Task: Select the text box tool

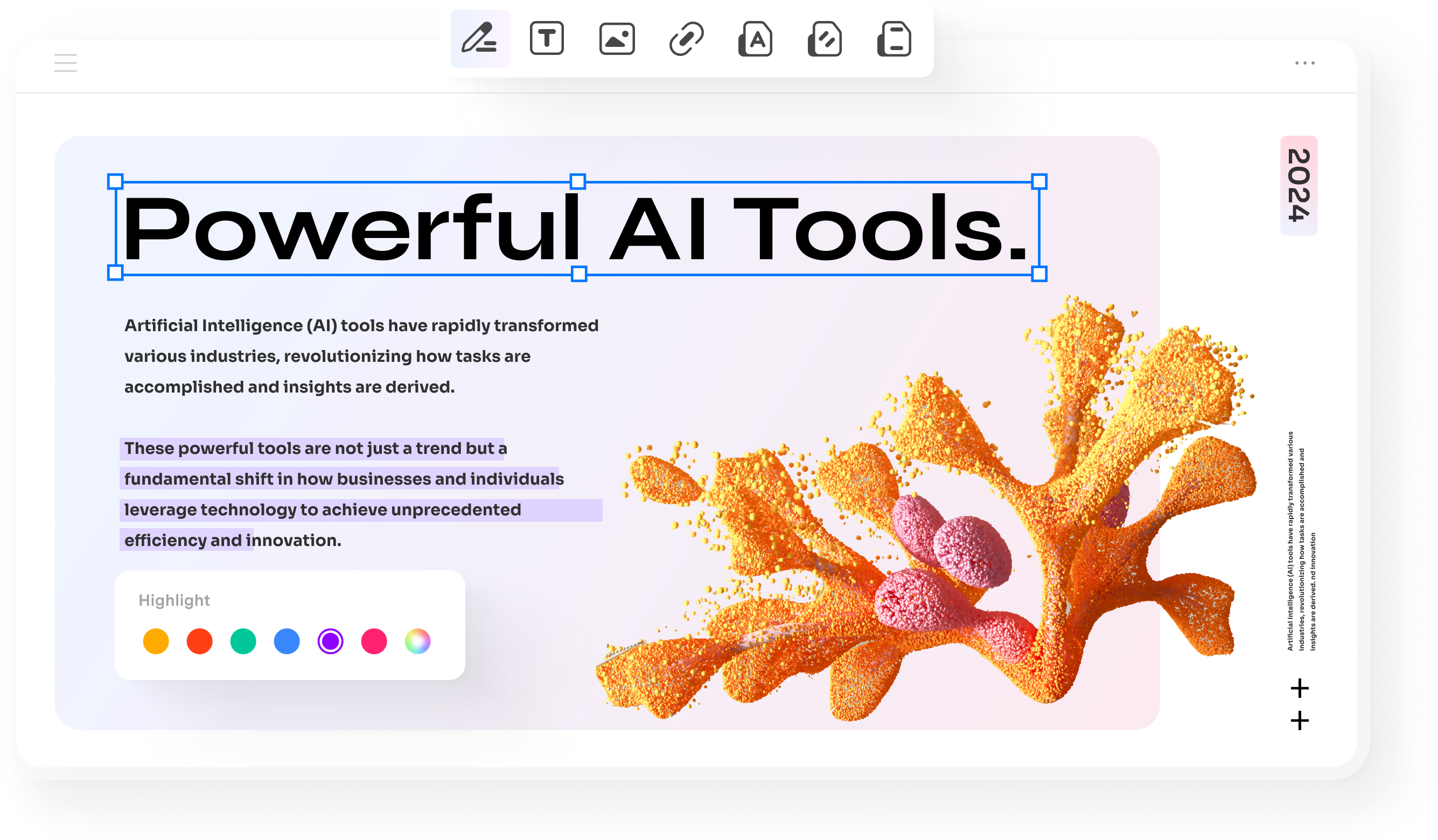Action: point(547,39)
